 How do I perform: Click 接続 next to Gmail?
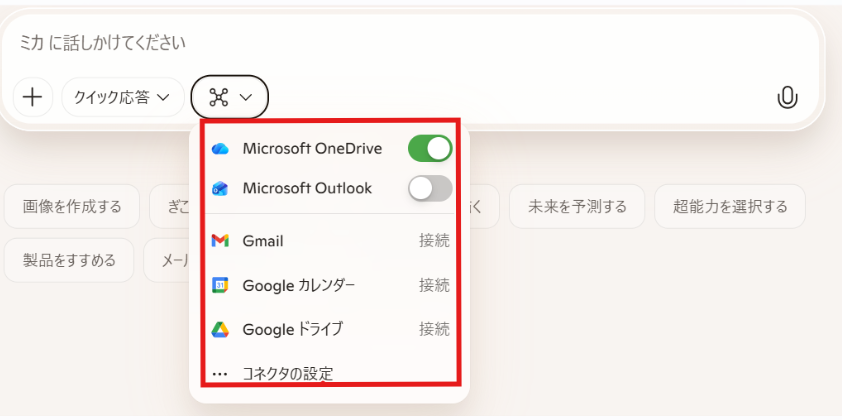point(434,241)
